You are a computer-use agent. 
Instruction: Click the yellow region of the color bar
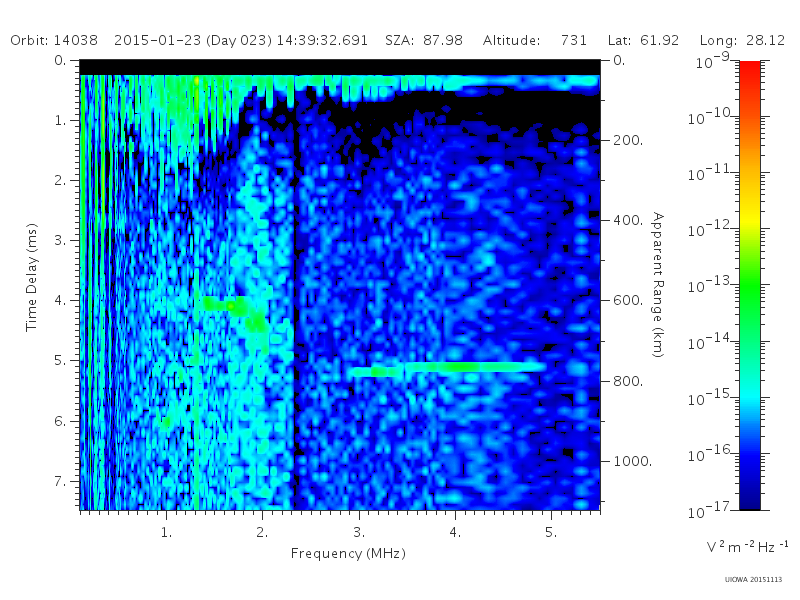pyautogui.click(x=749, y=219)
